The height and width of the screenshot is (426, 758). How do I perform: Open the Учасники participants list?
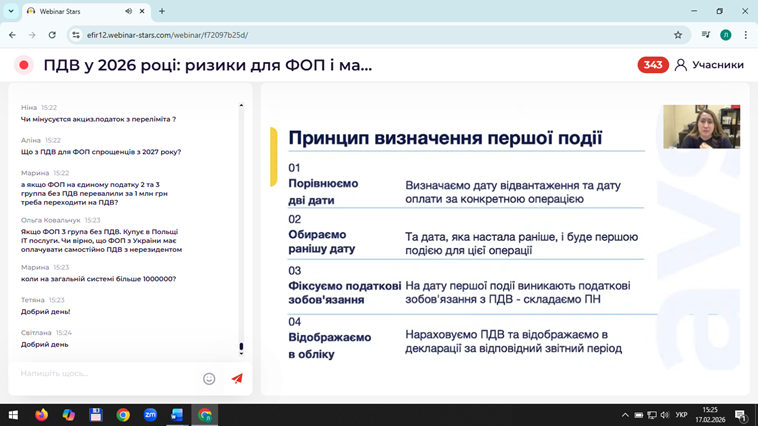tap(709, 65)
